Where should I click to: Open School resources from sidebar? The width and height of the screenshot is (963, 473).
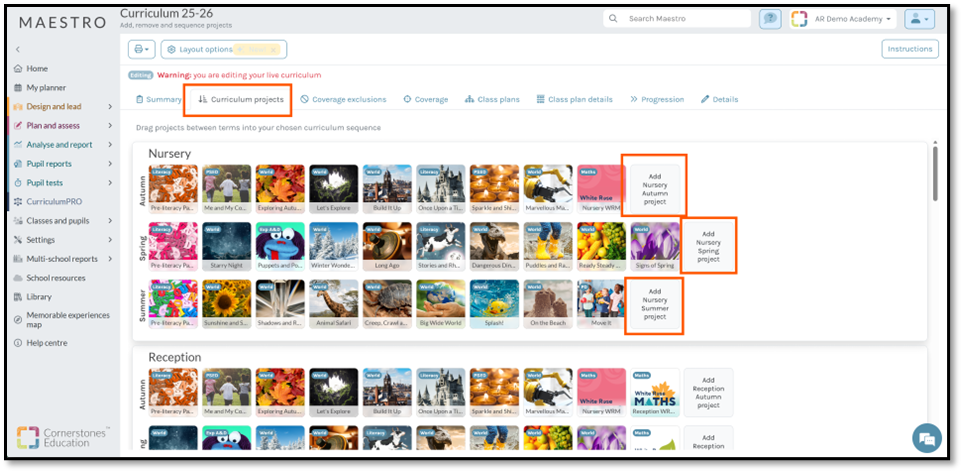(x=55, y=277)
